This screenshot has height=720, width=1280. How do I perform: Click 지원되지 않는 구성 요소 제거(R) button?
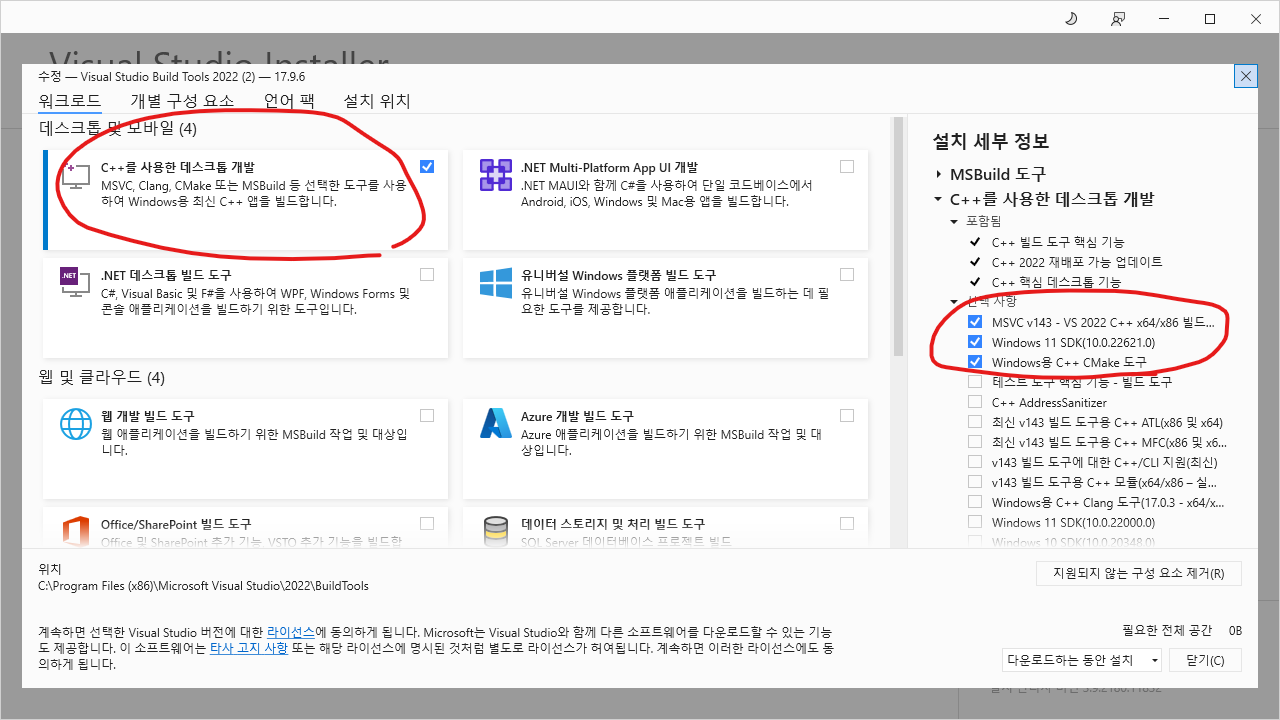click(1138, 573)
